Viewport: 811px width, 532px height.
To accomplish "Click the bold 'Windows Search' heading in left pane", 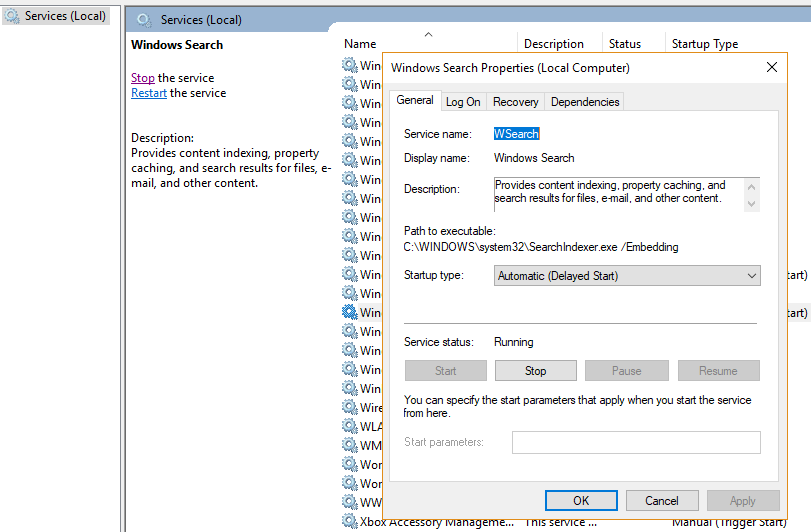I will [177, 45].
